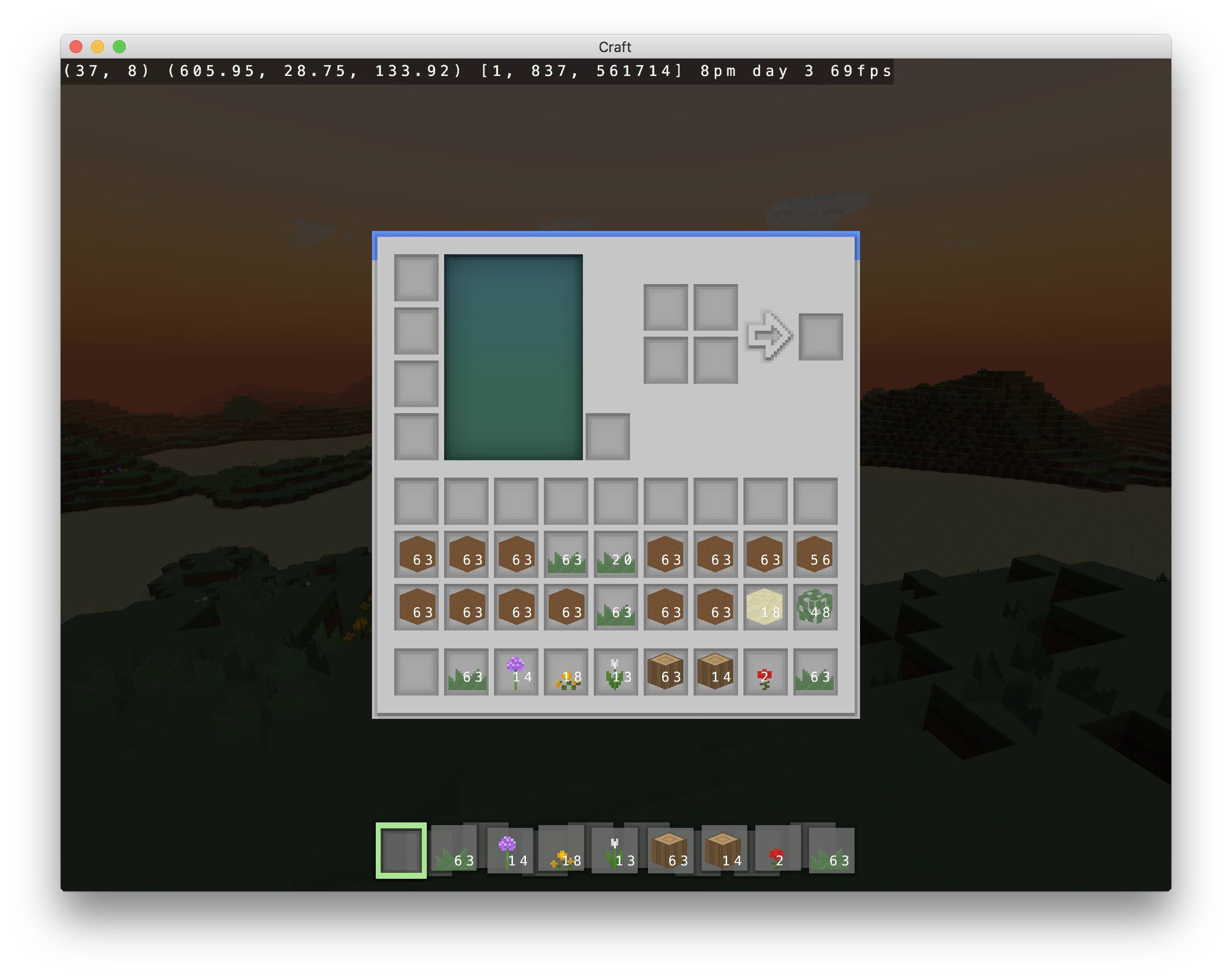1232x978 pixels.
Task: Click the dirt stack showing 56
Action: coord(815,554)
